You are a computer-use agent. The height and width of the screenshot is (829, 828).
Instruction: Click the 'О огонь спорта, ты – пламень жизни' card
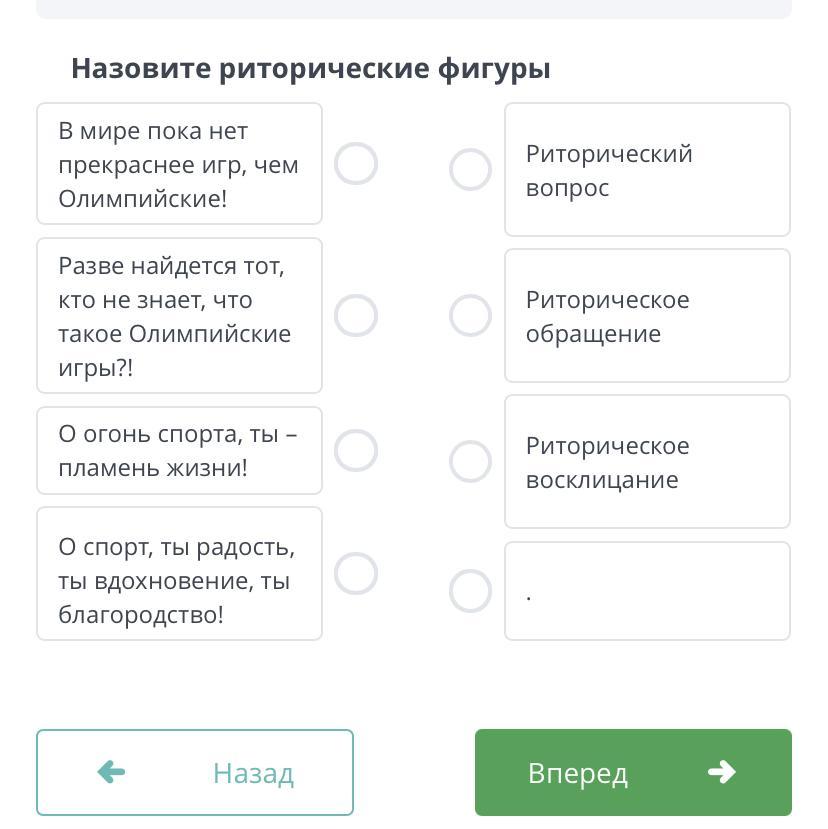179,450
